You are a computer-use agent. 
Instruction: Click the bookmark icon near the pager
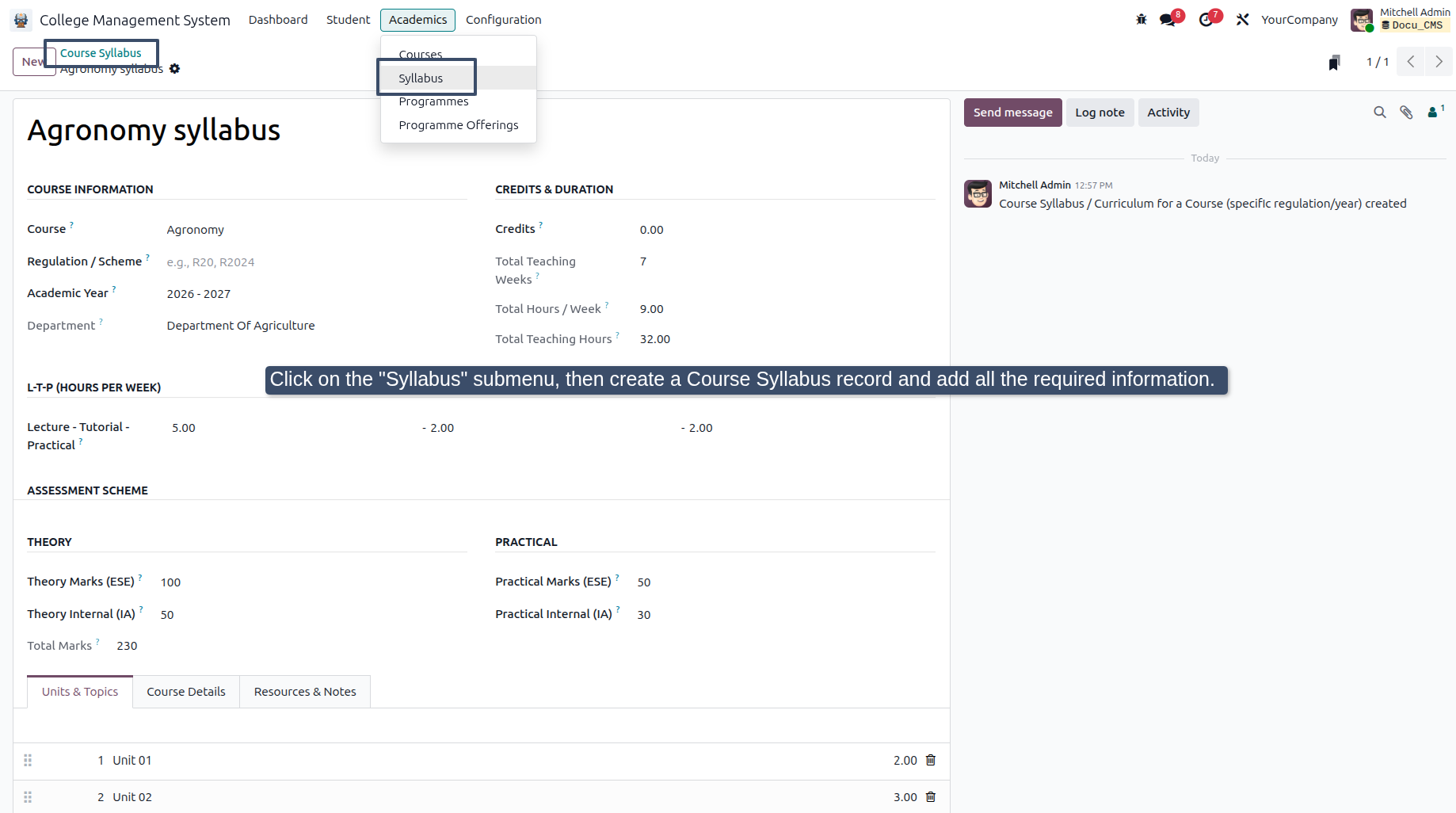[x=1335, y=63]
